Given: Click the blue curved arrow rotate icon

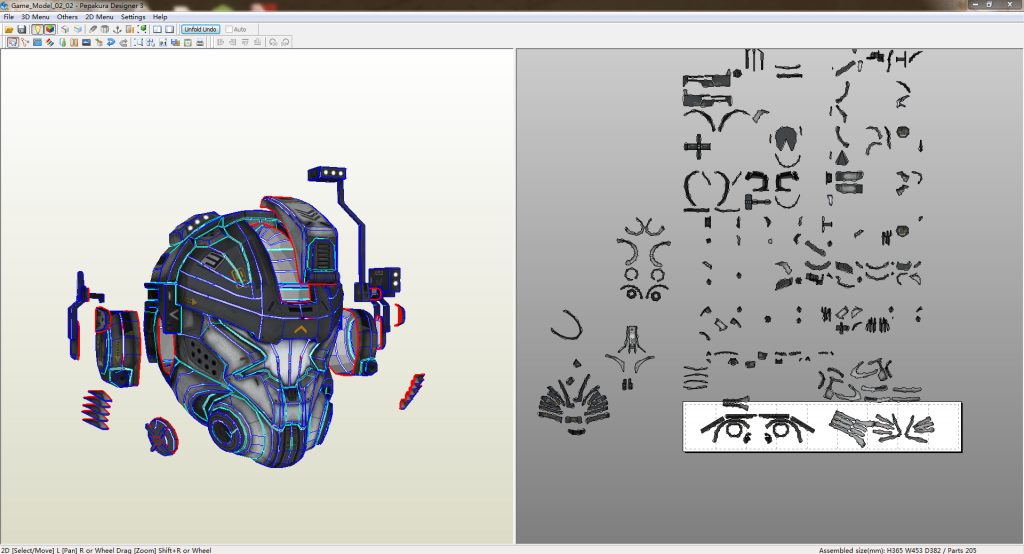Looking at the screenshot, I should [111, 42].
